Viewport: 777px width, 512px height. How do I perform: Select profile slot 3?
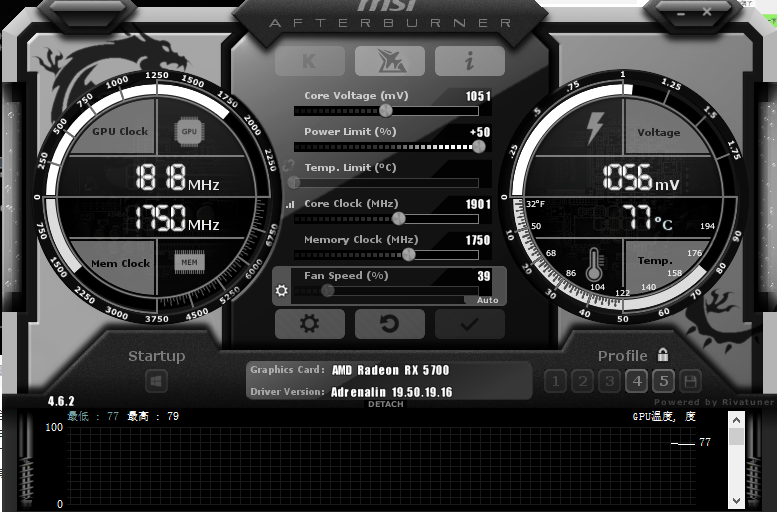tap(610, 381)
